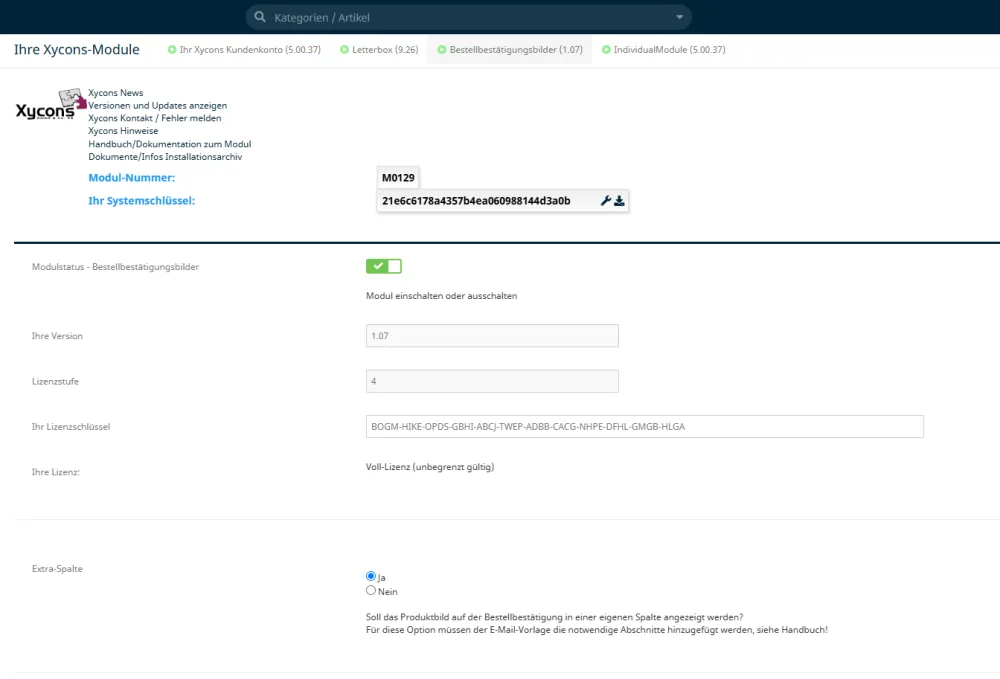Open the Kategorien / Artikel search dropdown arrow
This screenshot has width=1000, height=679.
point(679,17)
